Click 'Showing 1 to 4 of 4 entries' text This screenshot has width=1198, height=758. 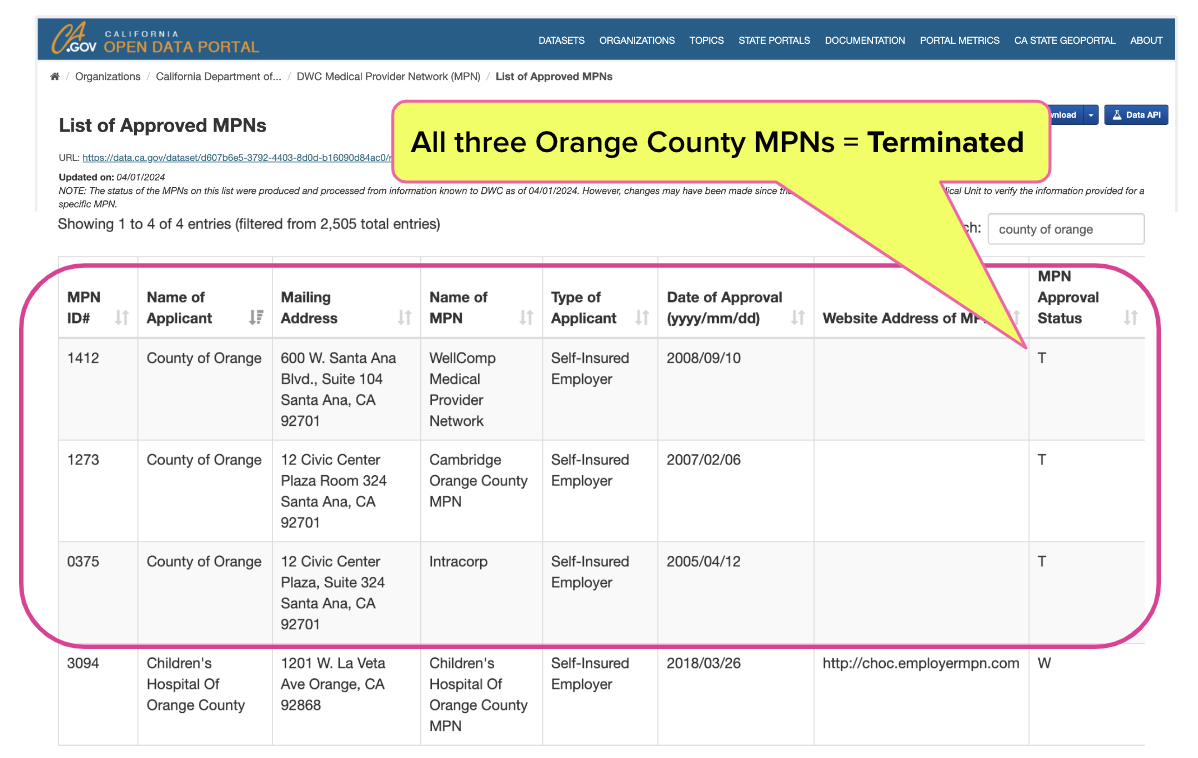tap(249, 224)
